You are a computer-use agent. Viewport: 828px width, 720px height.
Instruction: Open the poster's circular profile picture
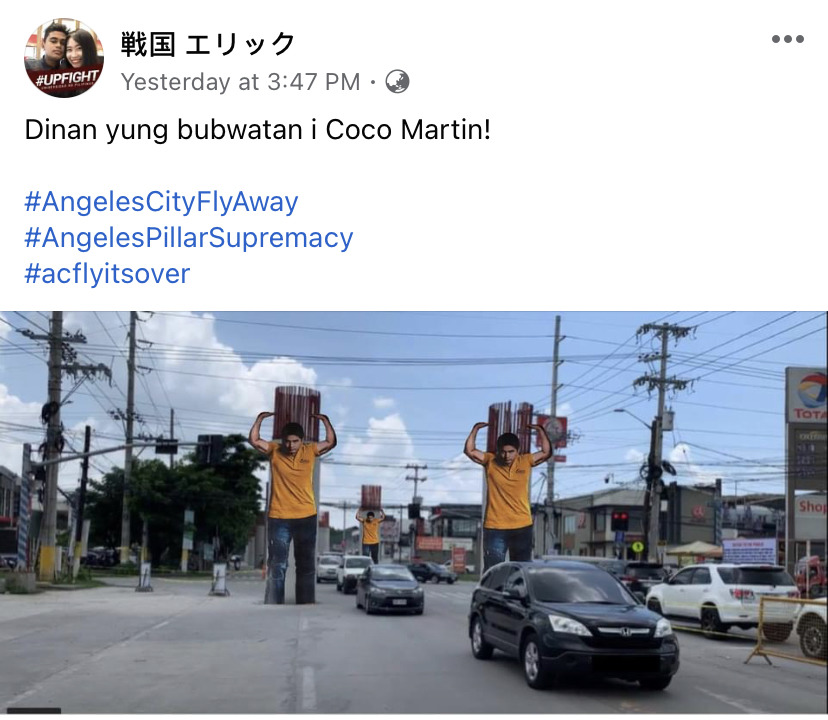64,58
